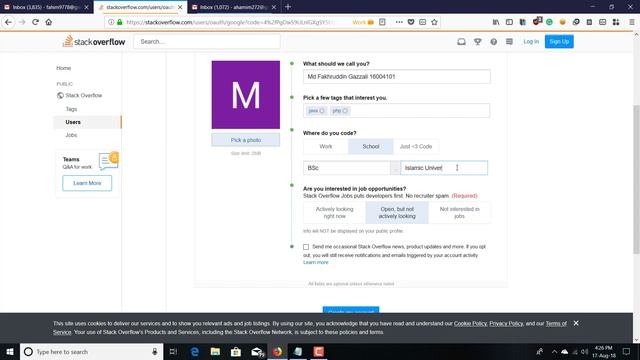Open Stack Overflow help icon
Screen dimensions: 640x360
point(493,42)
